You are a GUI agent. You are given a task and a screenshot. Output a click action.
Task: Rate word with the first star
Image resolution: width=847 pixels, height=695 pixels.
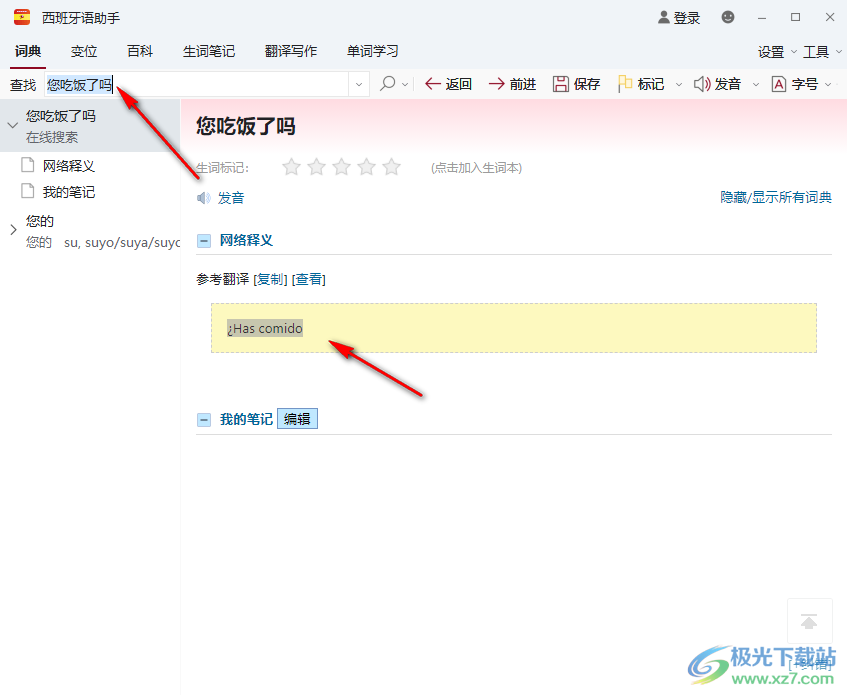(291, 167)
